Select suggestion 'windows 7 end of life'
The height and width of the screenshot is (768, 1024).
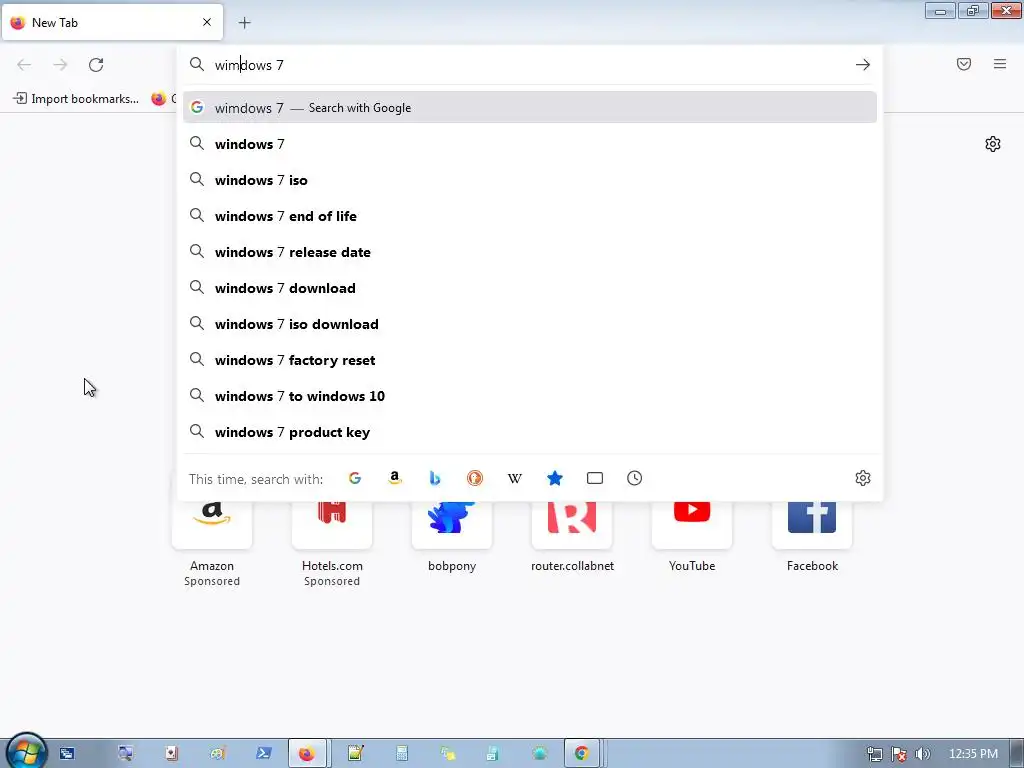point(530,216)
